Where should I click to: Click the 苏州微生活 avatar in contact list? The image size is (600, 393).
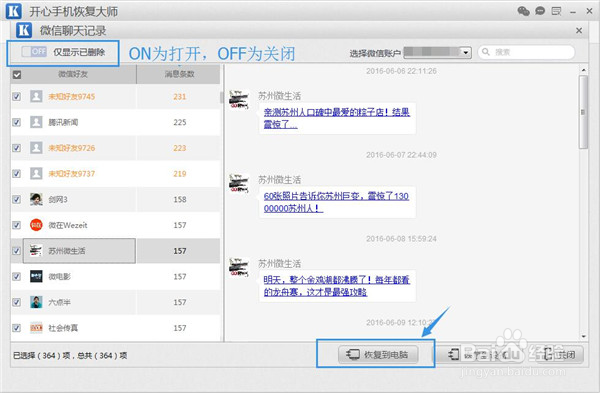(x=36, y=251)
